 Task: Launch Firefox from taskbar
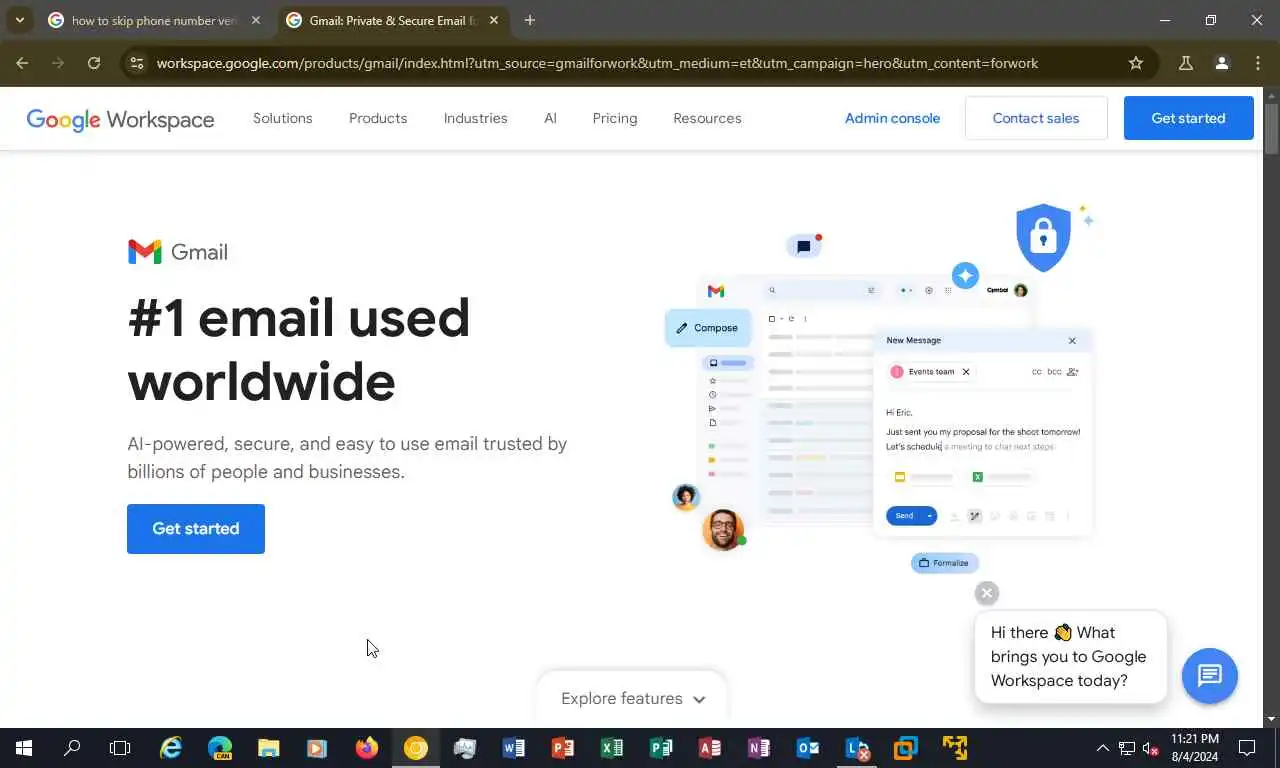point(367,748)
